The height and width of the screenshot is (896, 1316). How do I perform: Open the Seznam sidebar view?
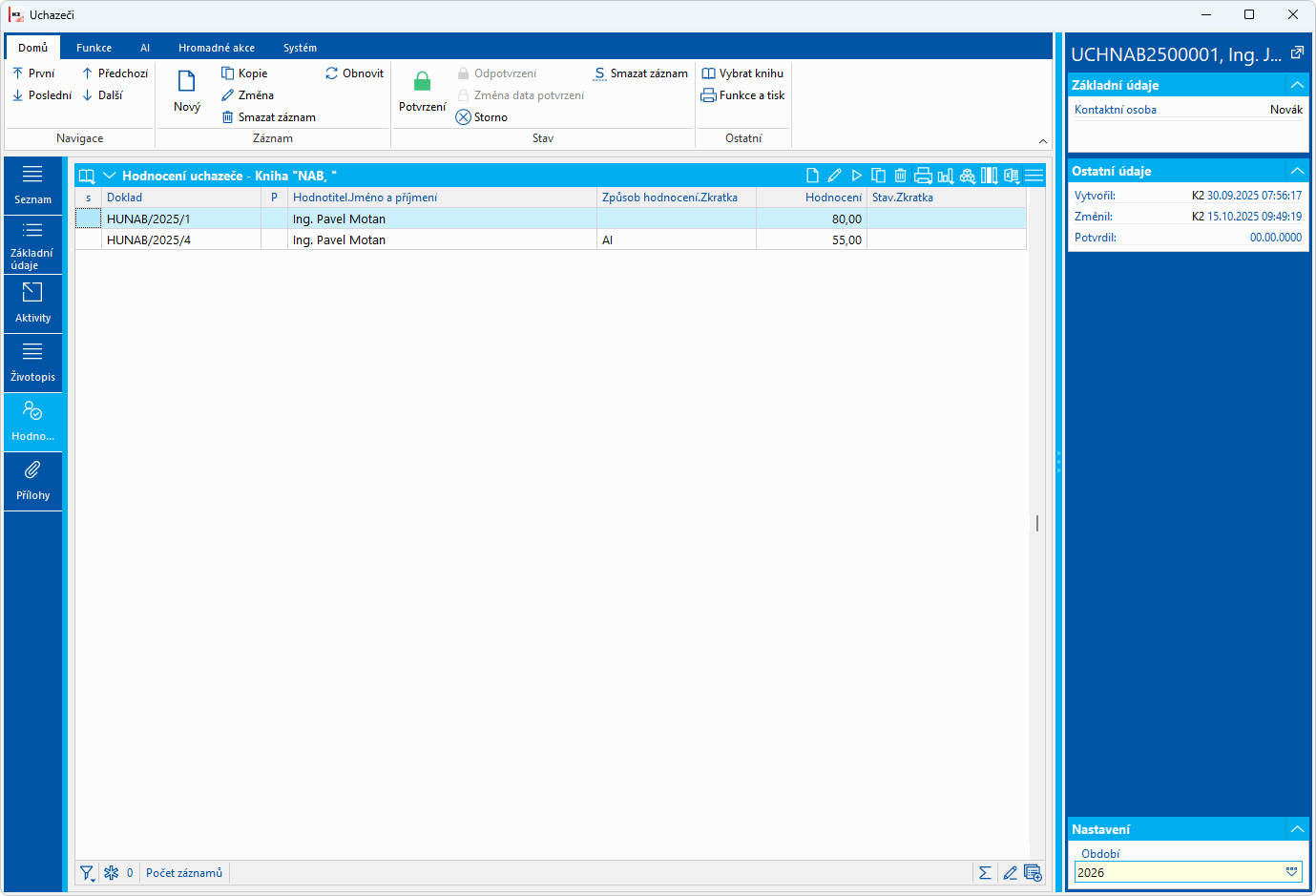coord(32,185)
